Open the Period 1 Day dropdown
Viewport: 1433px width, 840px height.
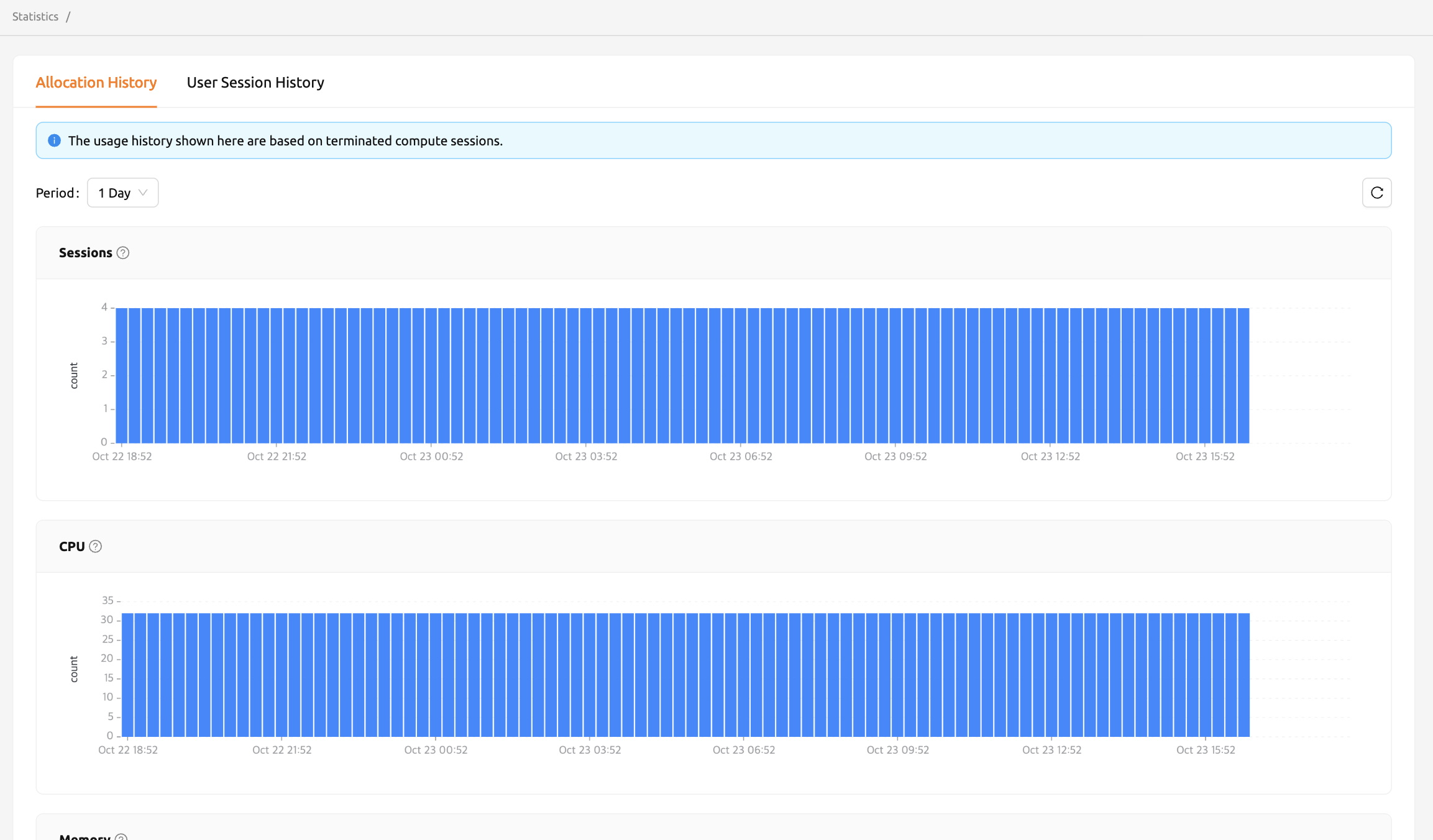point(122,193)
